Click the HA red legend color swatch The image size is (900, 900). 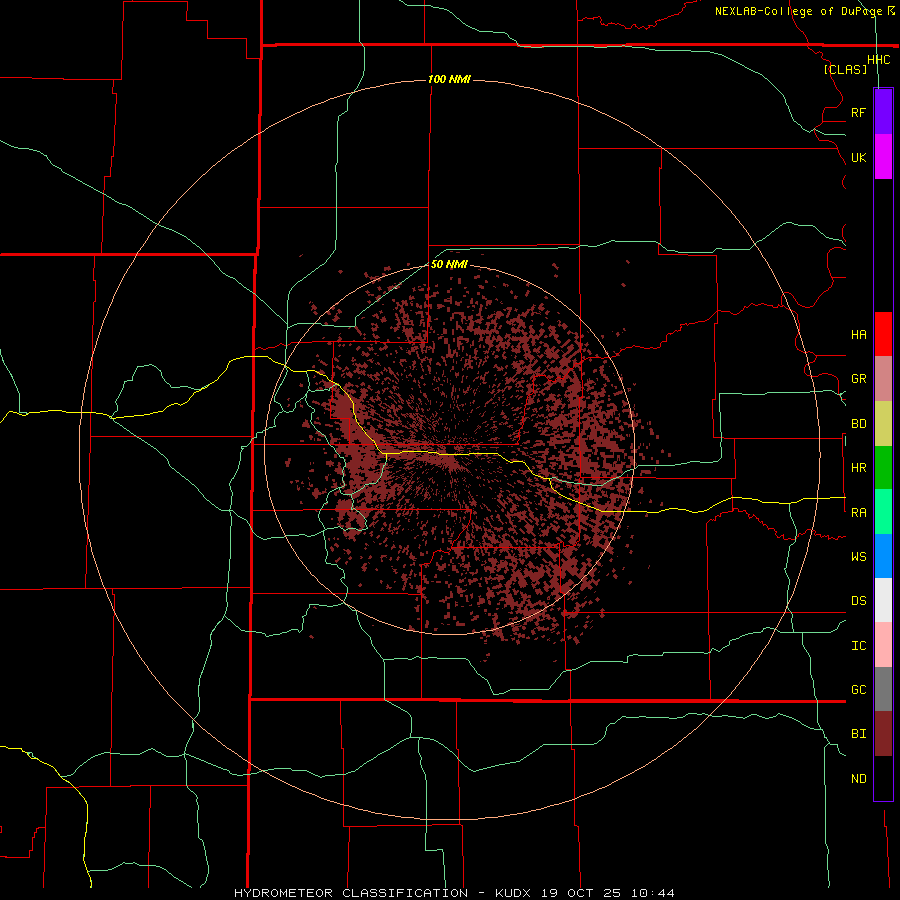[883, 334]
